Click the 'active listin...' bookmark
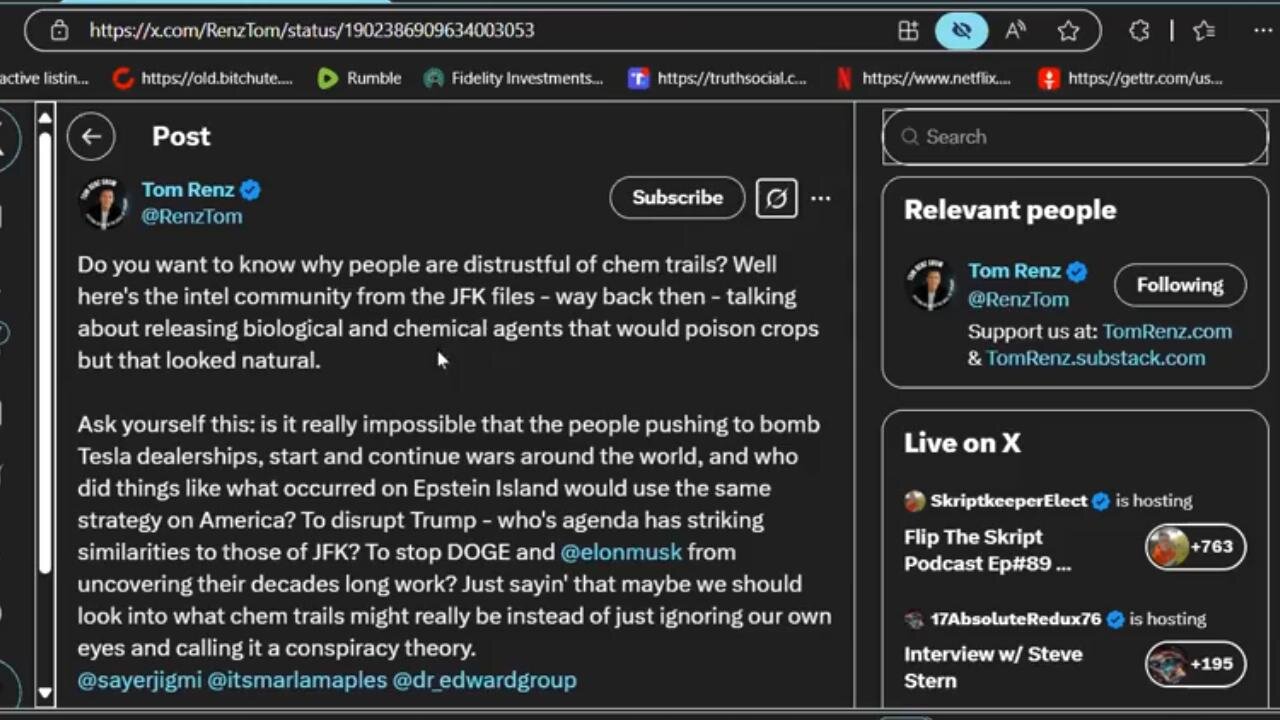The image size is (1280, 720). pyautogui.click(x=44, y=78)
